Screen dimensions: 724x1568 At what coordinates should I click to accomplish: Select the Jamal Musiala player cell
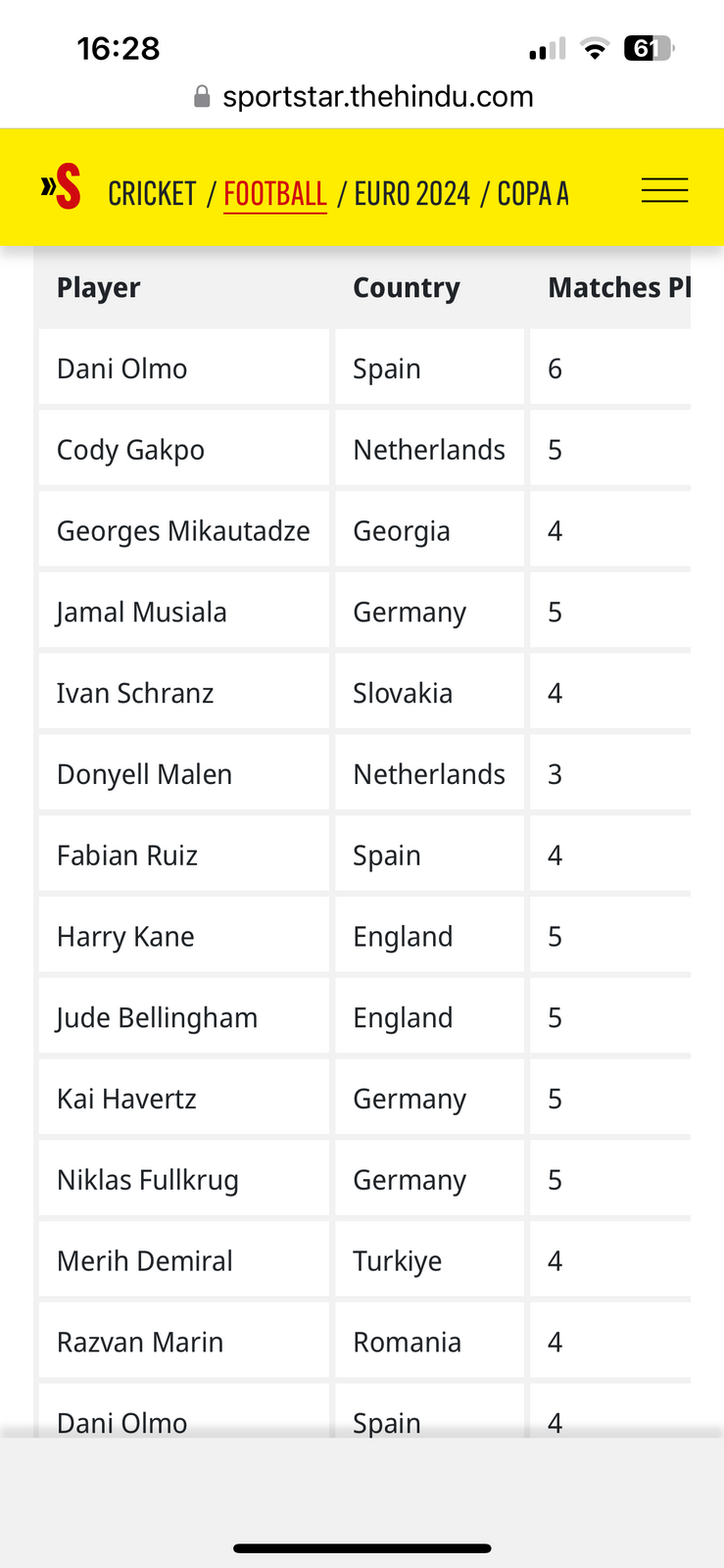click(142, 612)
